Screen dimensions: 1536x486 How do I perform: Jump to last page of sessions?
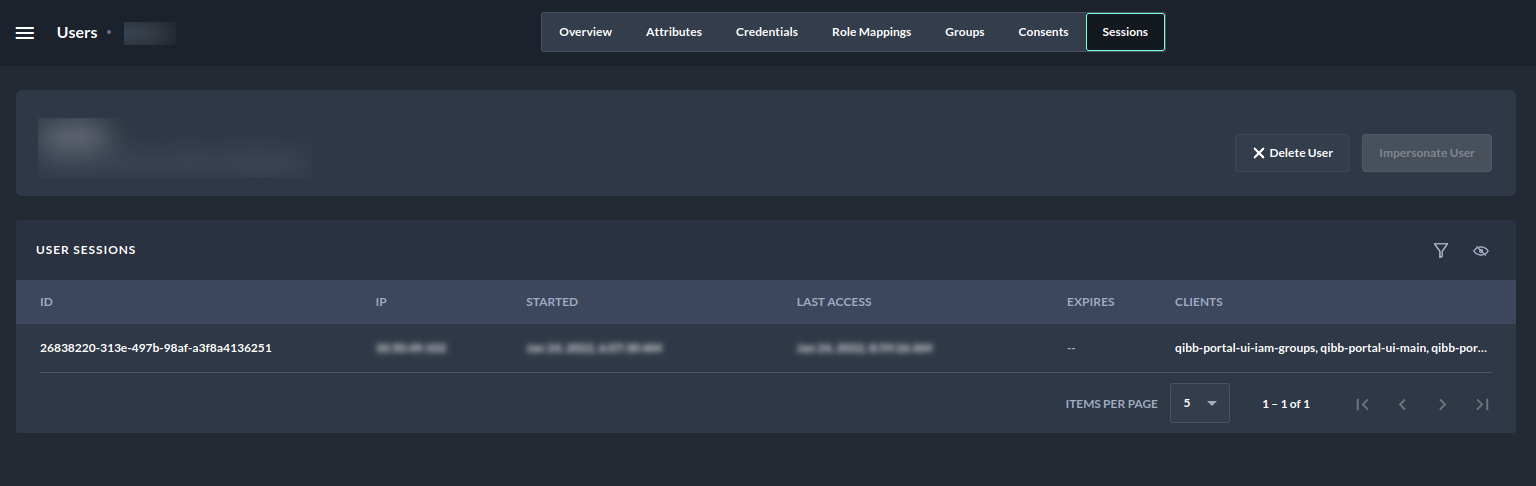[x=1482, y=404]
